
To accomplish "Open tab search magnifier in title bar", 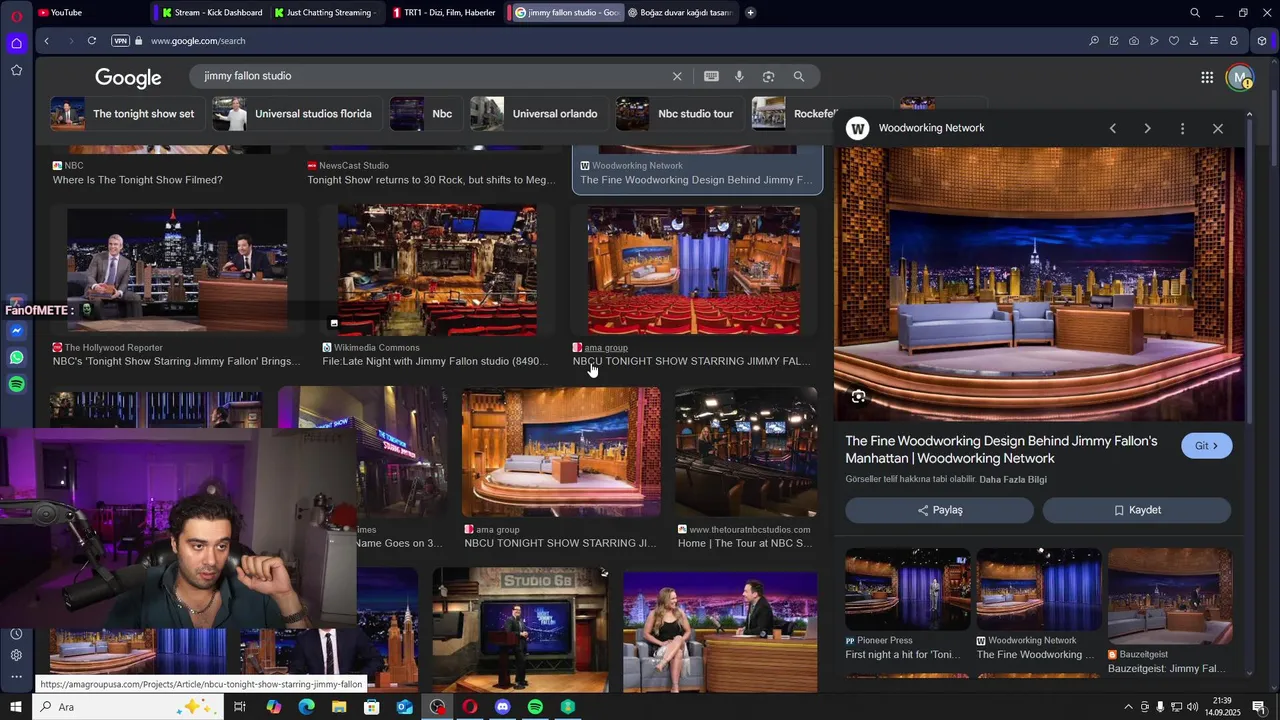I will pos(1194,13).
